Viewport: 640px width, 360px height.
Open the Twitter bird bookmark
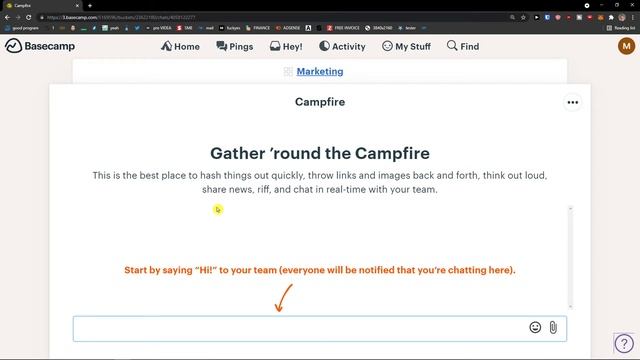[137, 28]
